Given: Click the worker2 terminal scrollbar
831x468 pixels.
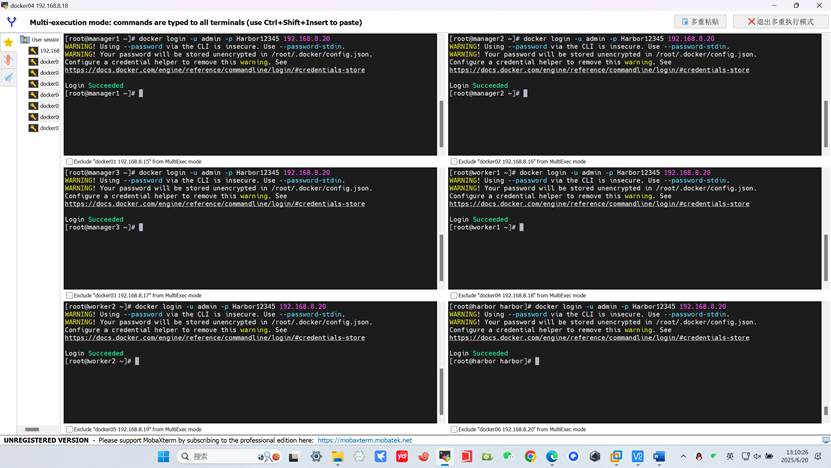Looking at the screenshot, I should click(x=441, y=392).
